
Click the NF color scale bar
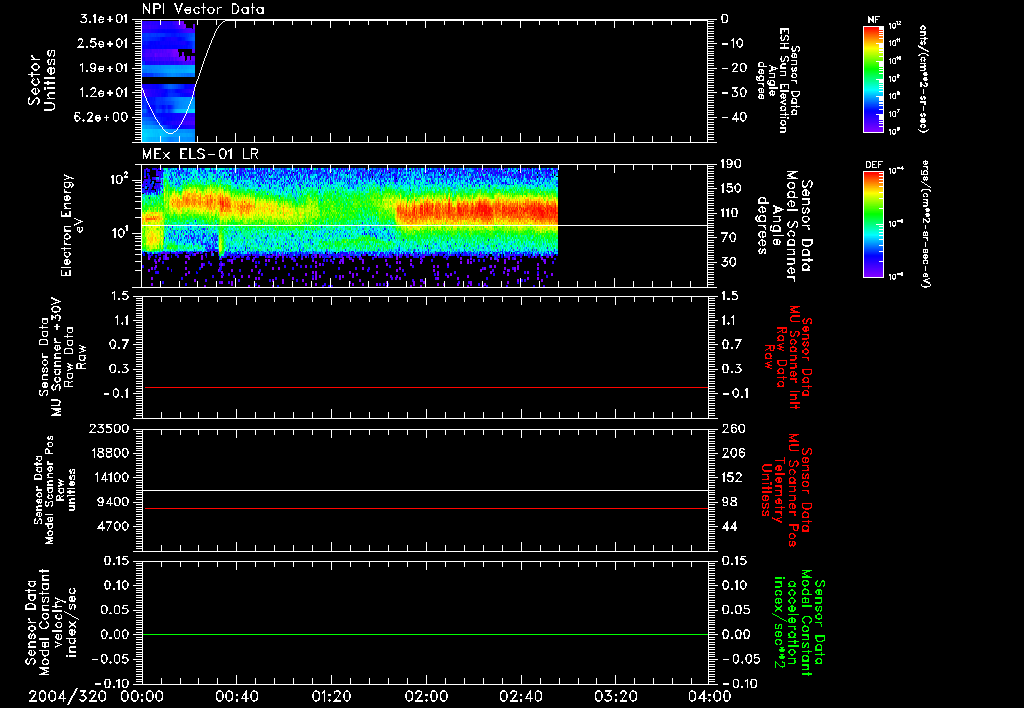click(x=873, y=79)
